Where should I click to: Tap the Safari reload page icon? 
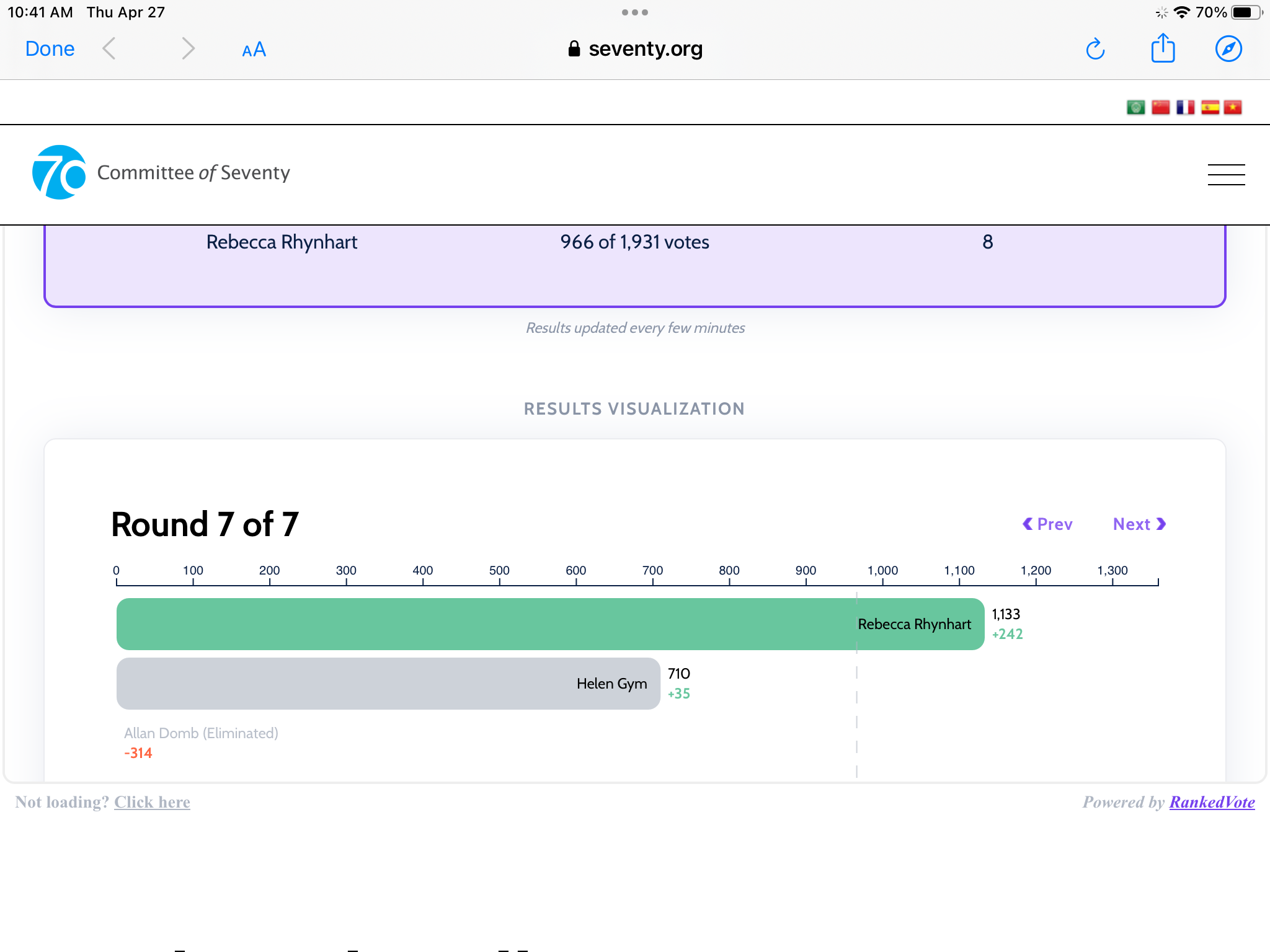pos(1095,49)
